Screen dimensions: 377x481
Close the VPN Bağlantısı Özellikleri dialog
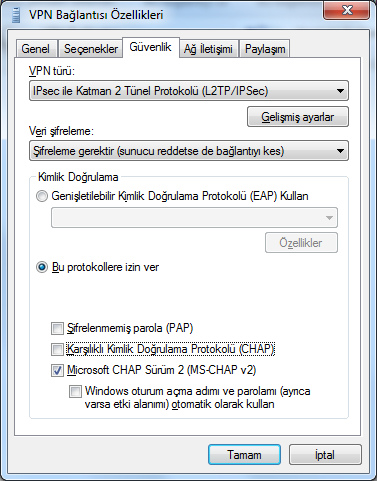point(346,11)
